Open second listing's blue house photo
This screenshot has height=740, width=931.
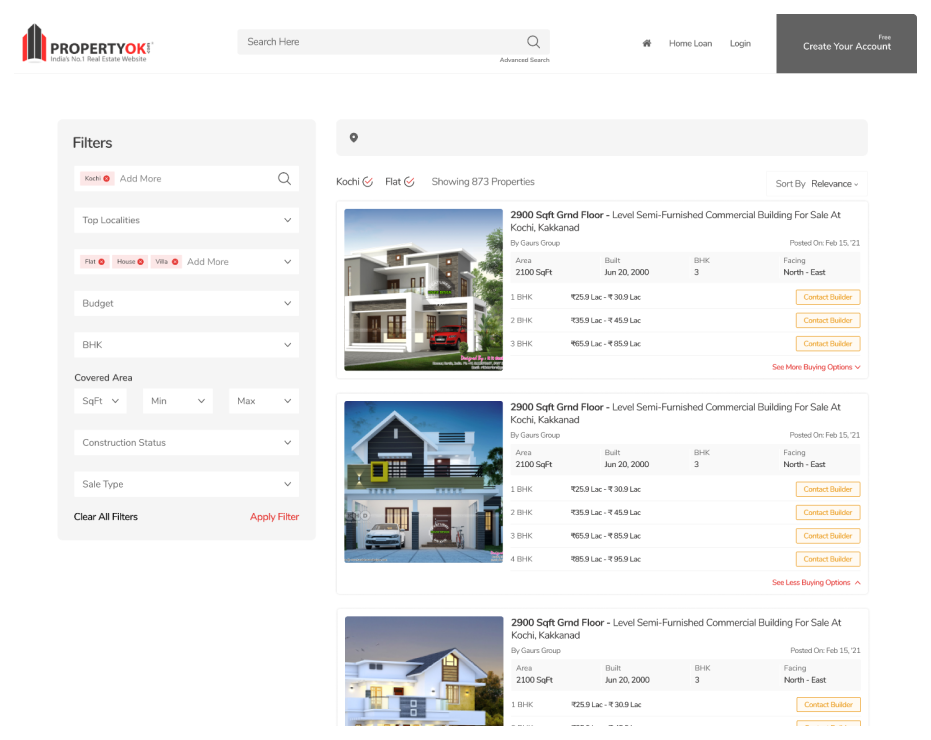pos(423,482)
